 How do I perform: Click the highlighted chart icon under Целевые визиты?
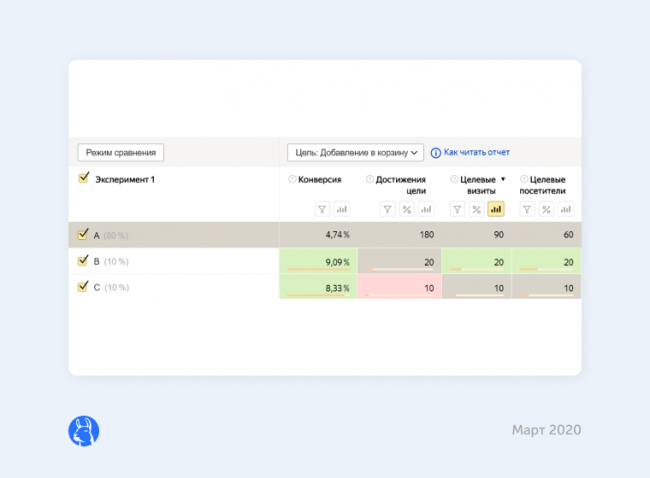click(x=496, y=209)
